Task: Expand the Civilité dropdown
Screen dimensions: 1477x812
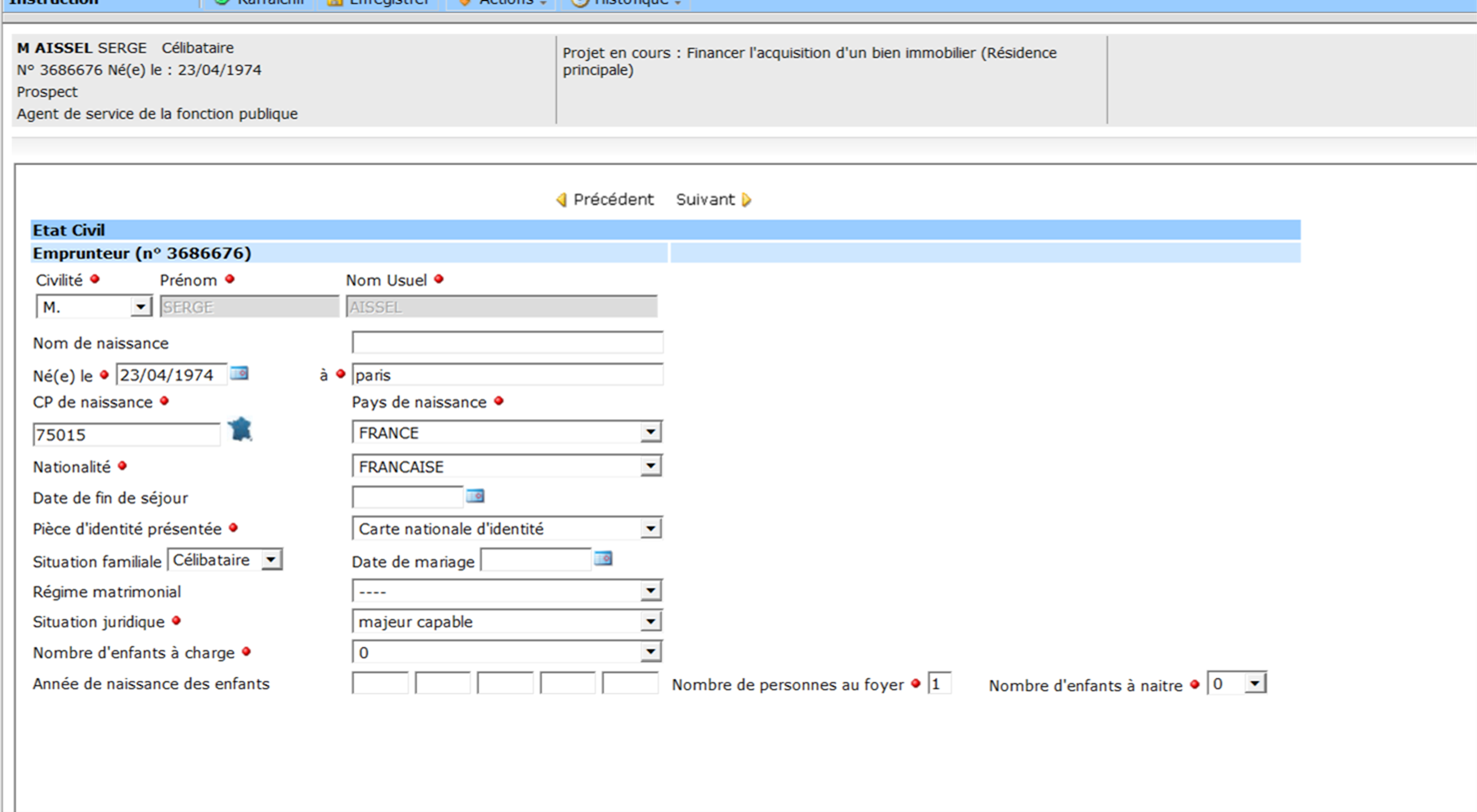Action: click(x=140, y=307)
